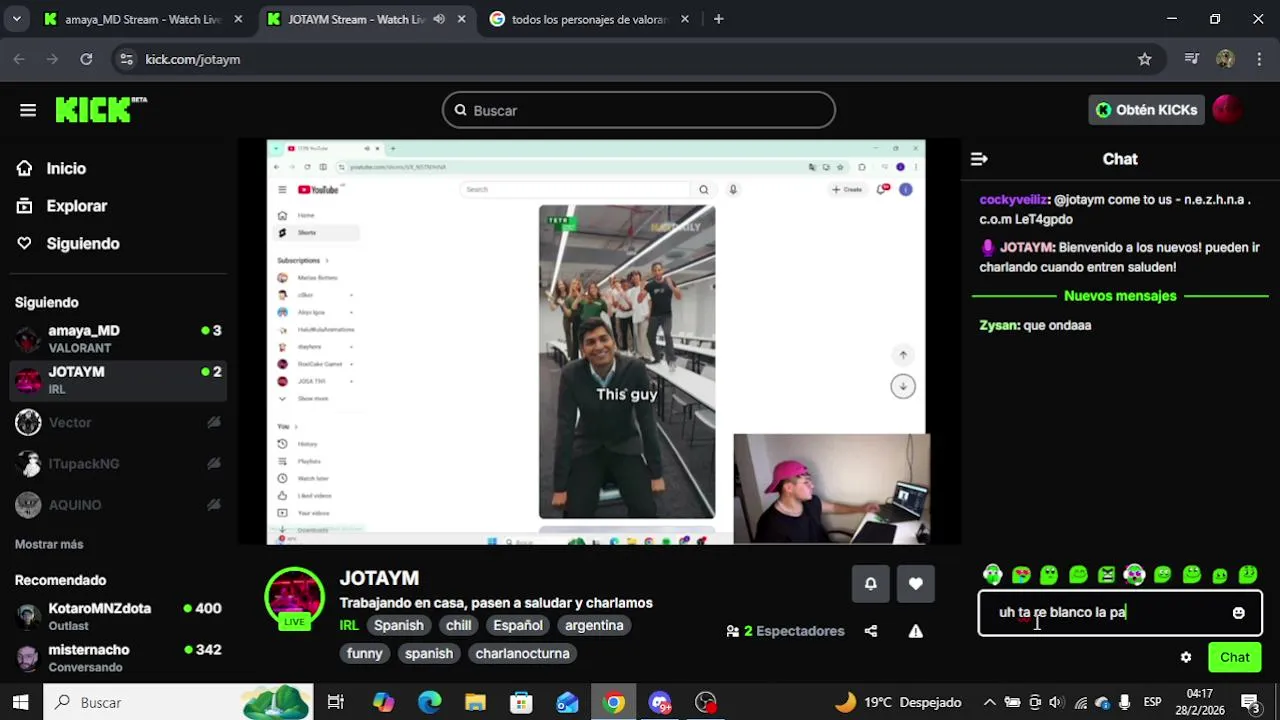Bookmark this page with star icon
The height and width of the screenshot is (720, 1280).
pos(1145,59)
